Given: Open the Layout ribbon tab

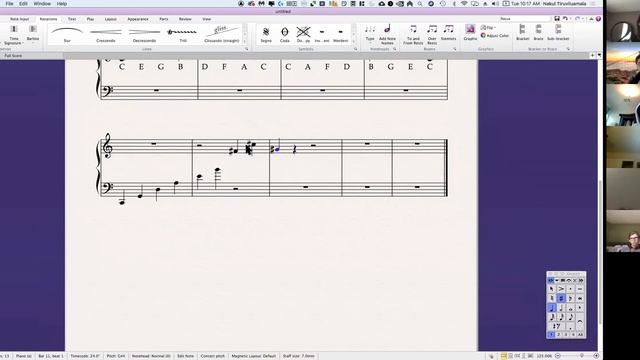Looking at the screenshot, I should point(111,19).
